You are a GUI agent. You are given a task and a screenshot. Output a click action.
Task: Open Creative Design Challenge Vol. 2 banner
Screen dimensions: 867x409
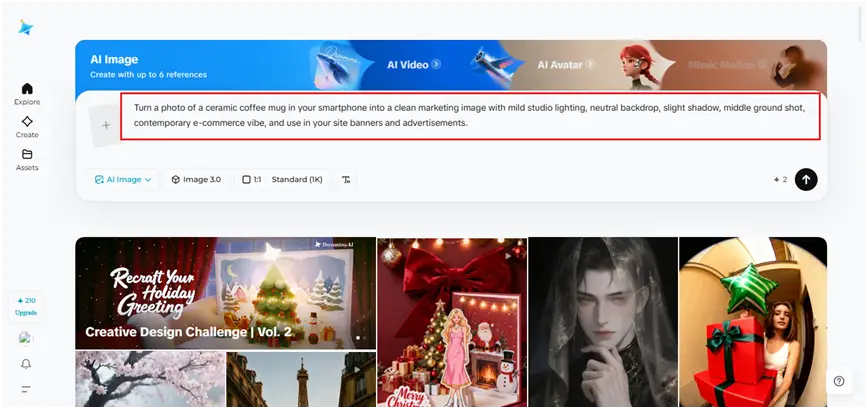click(x=225, y=293)
